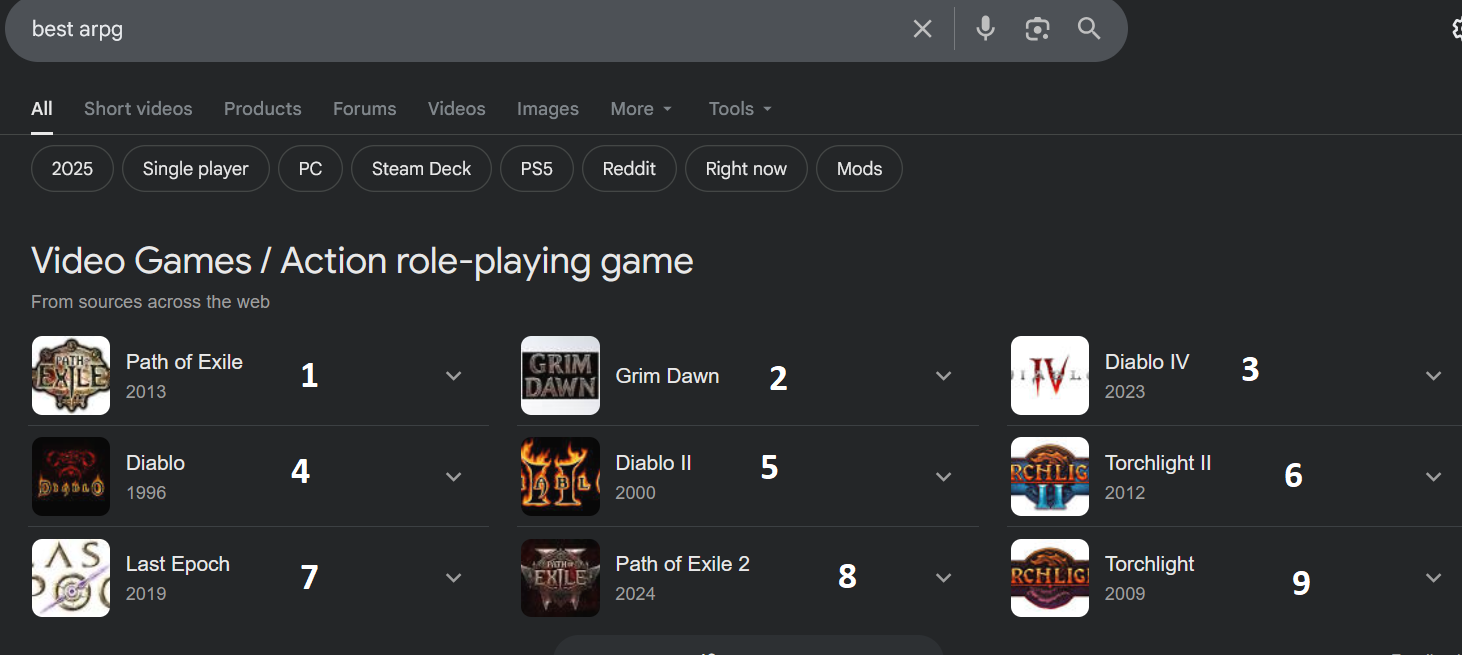The width and height of the screenshot is (1462, 655).
Task: Click the Diablo II title
Action: pyautogui.click(x=654, y=463)
